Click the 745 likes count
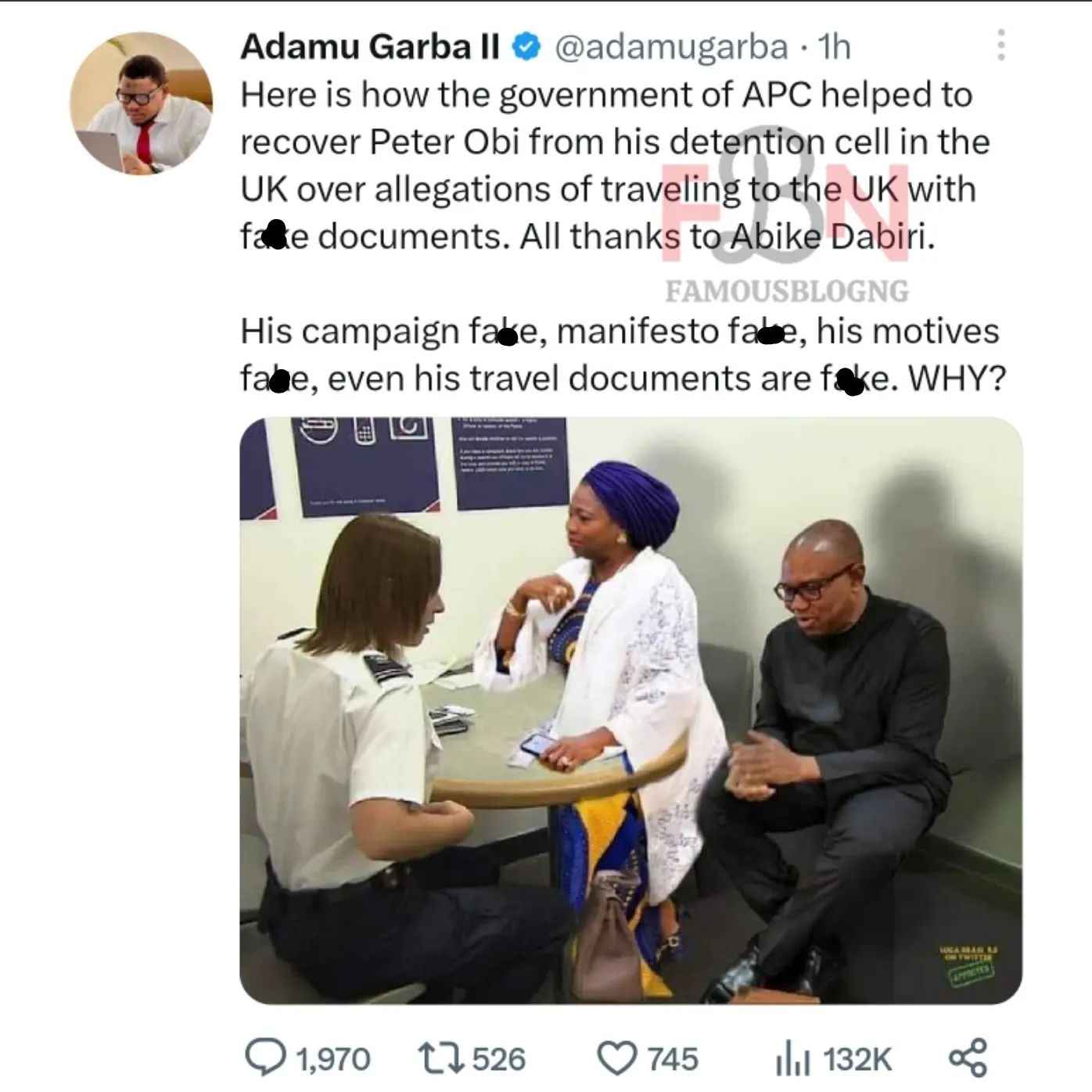 pyautogui.click(x=672, y=1059)
